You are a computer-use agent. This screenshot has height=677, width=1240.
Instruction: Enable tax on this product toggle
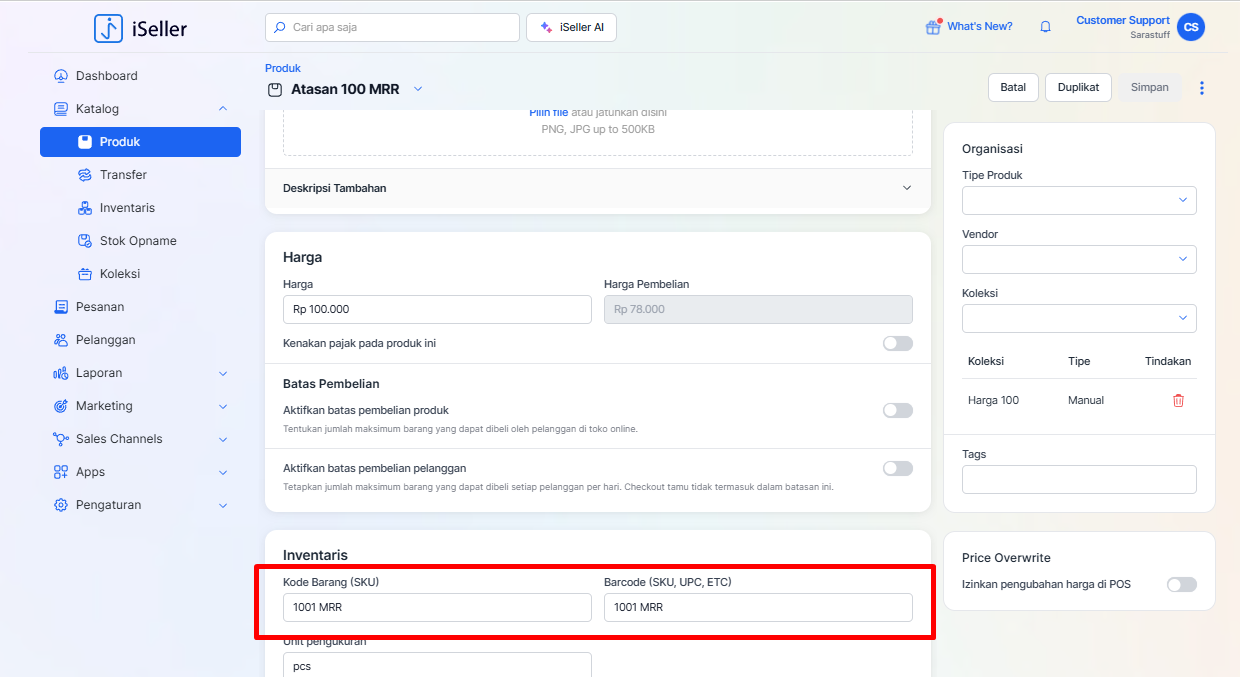click(x=897, y=343)
